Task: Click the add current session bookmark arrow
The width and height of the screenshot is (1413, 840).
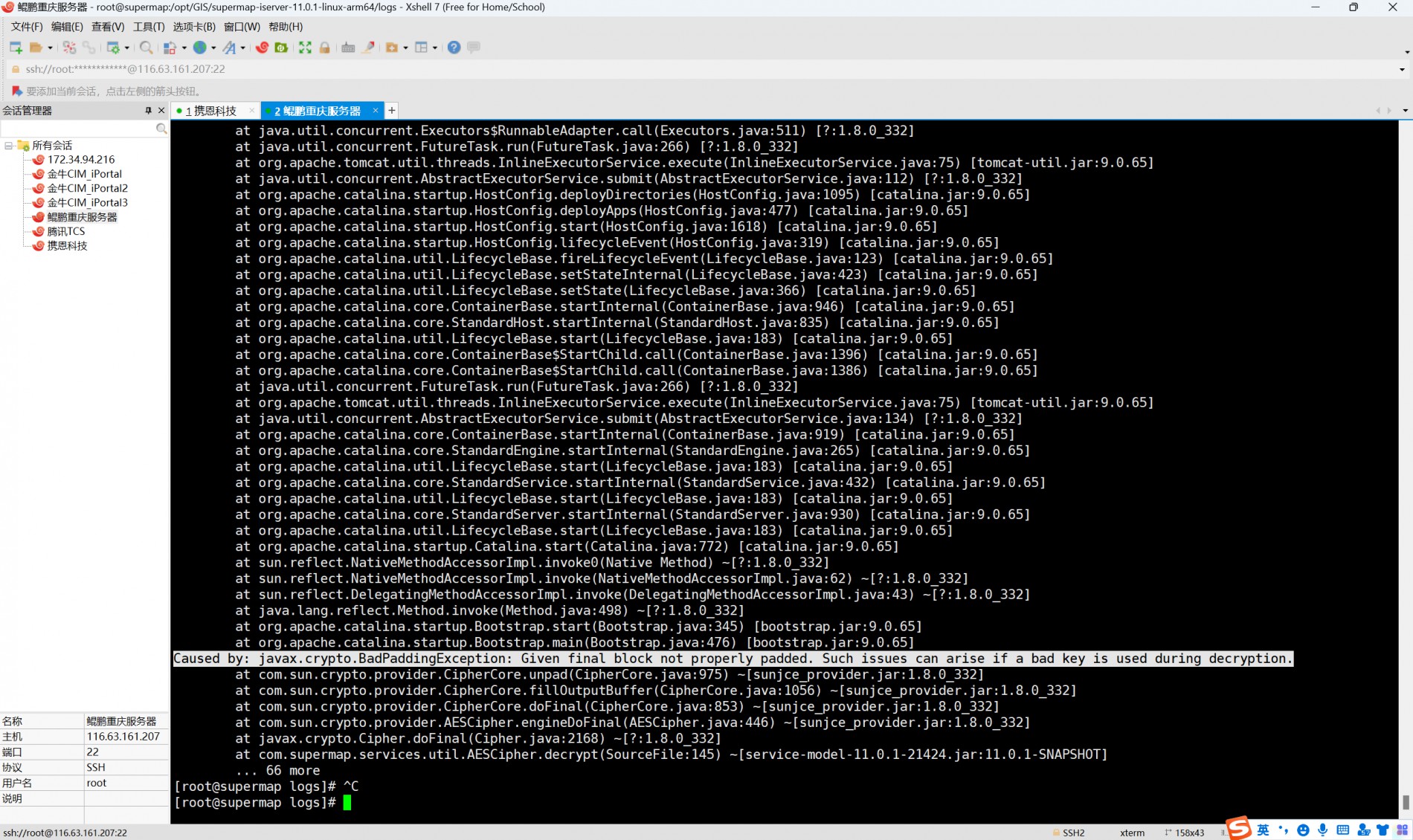Action: (16, 91)
